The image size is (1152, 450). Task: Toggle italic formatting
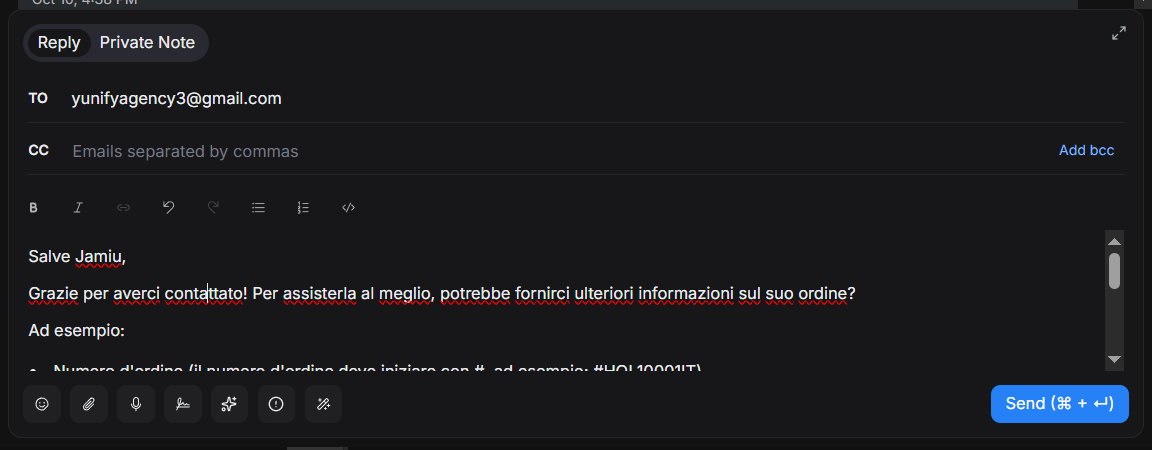click(x=78, y=208)
